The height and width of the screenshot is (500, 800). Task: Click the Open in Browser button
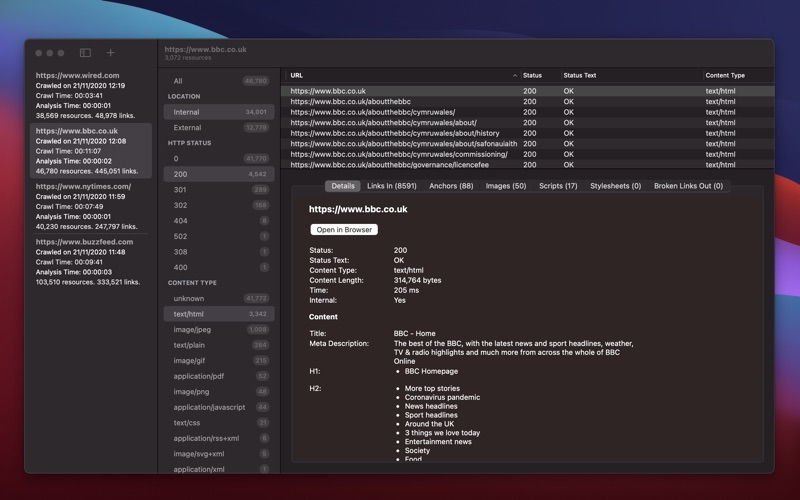[343, 230]
